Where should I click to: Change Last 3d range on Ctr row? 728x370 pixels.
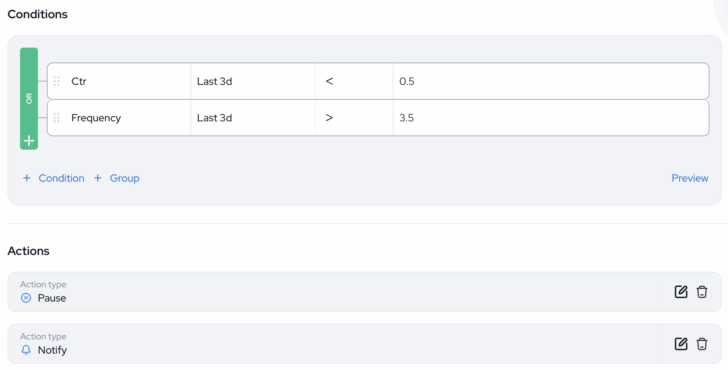[253, 81]
